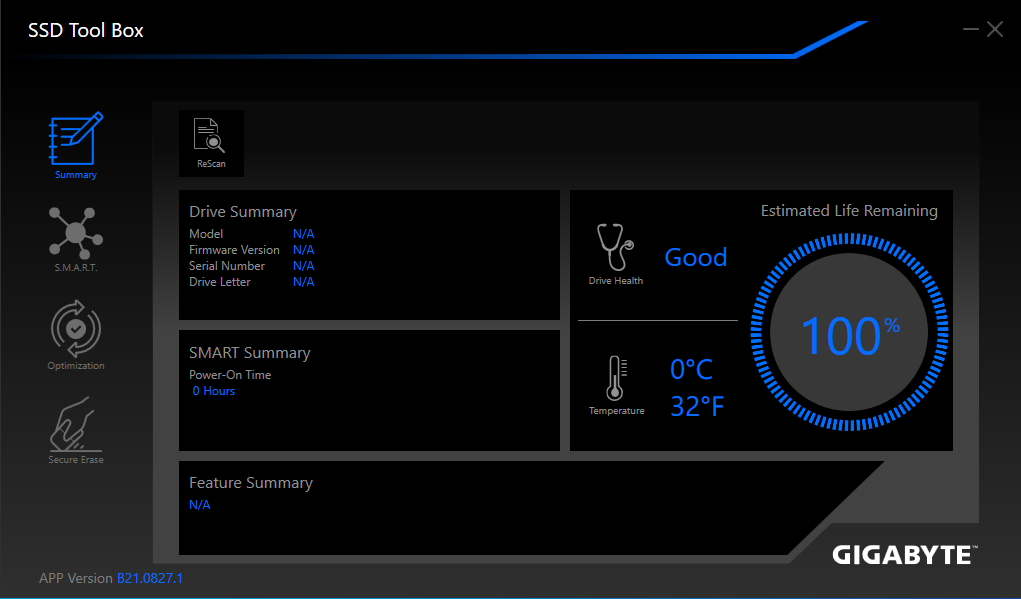Click the 0 Hours power-on value

(x=214, y=391)
